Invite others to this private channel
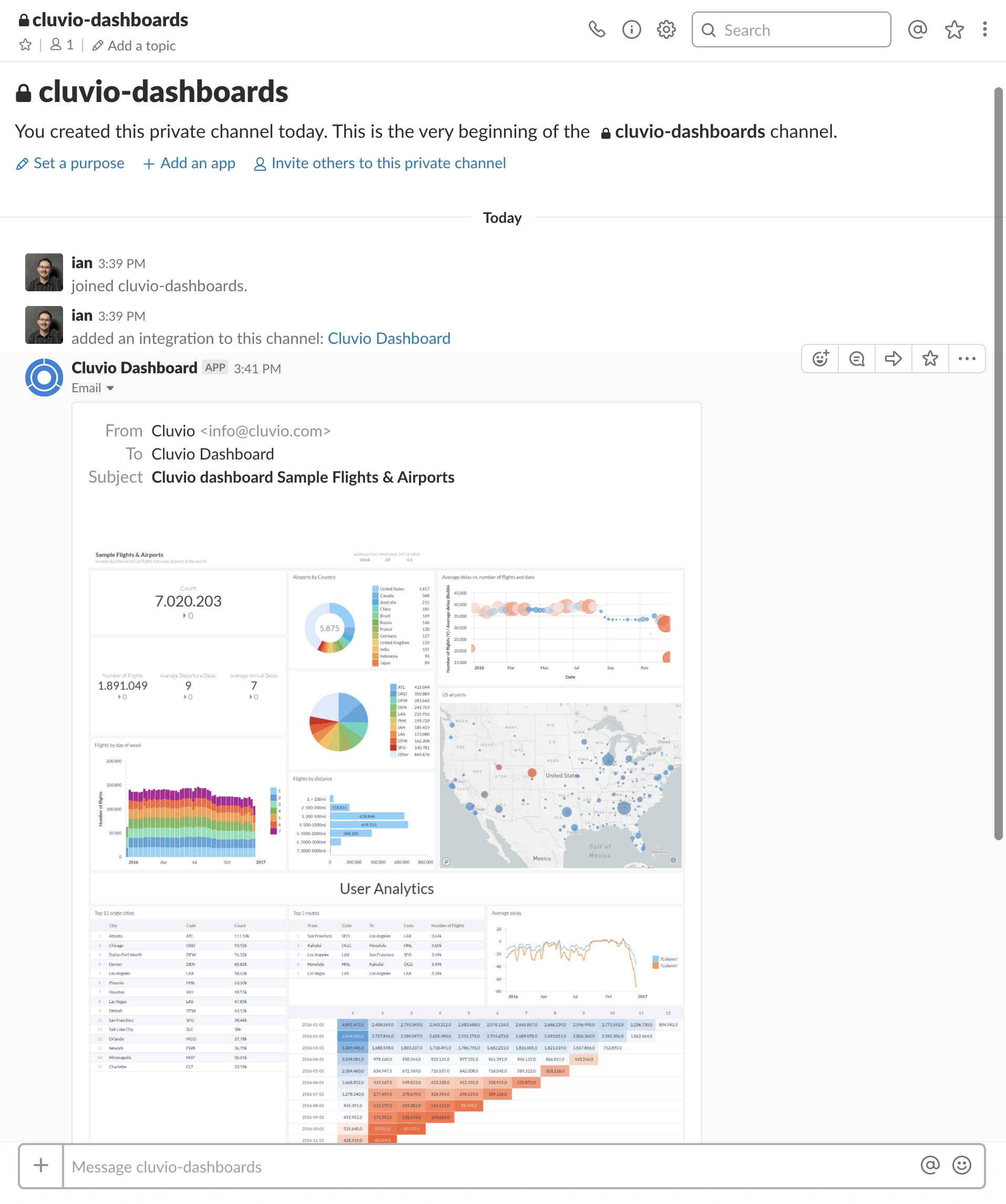 tap(379, 164)
